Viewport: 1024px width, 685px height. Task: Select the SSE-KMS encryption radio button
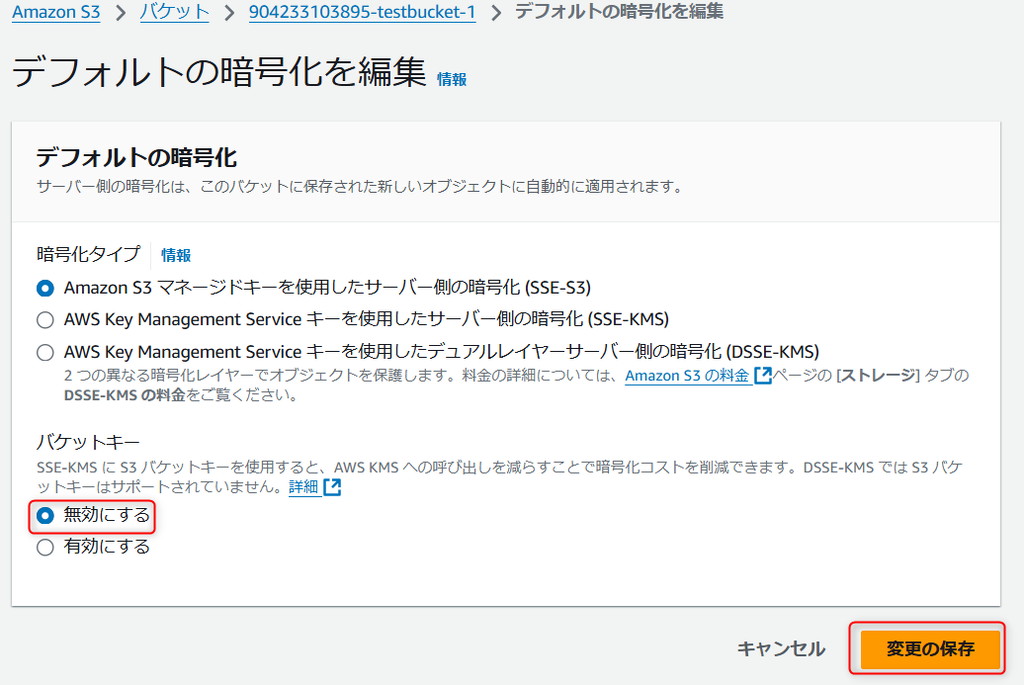click(45, 320)
